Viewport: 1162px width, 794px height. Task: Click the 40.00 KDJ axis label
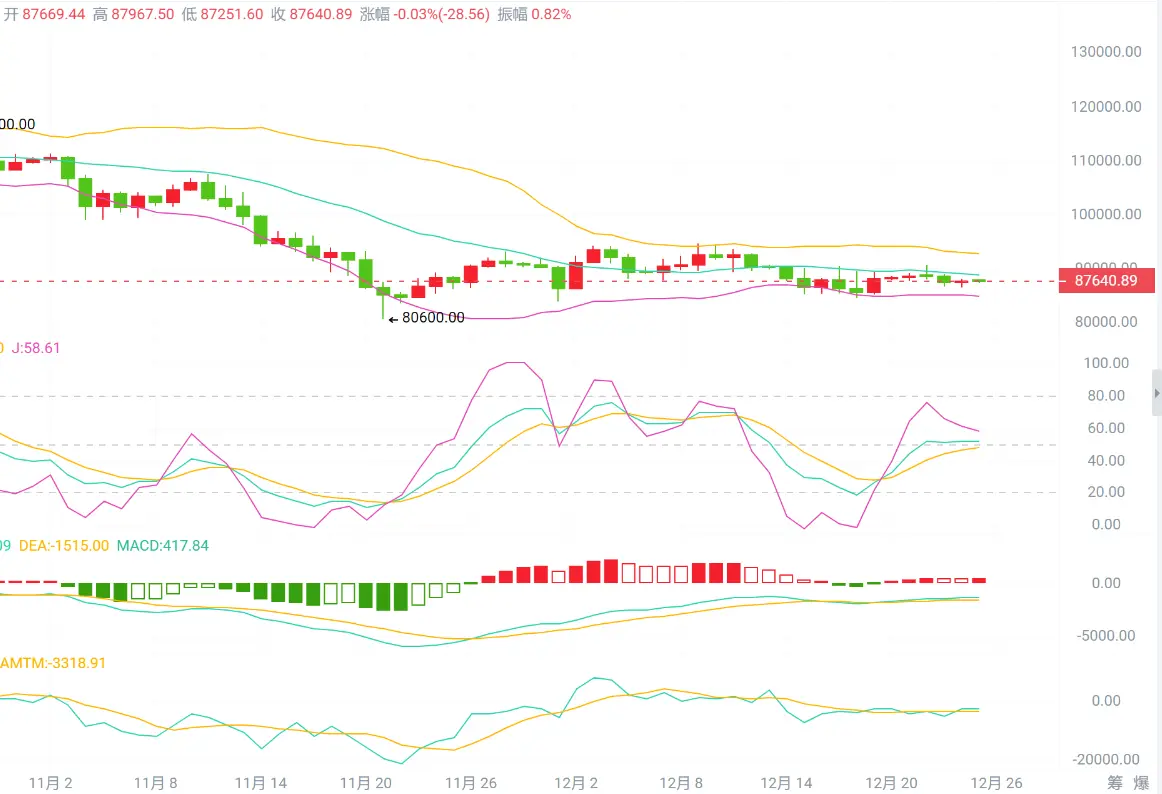(x=1106, y=460)
